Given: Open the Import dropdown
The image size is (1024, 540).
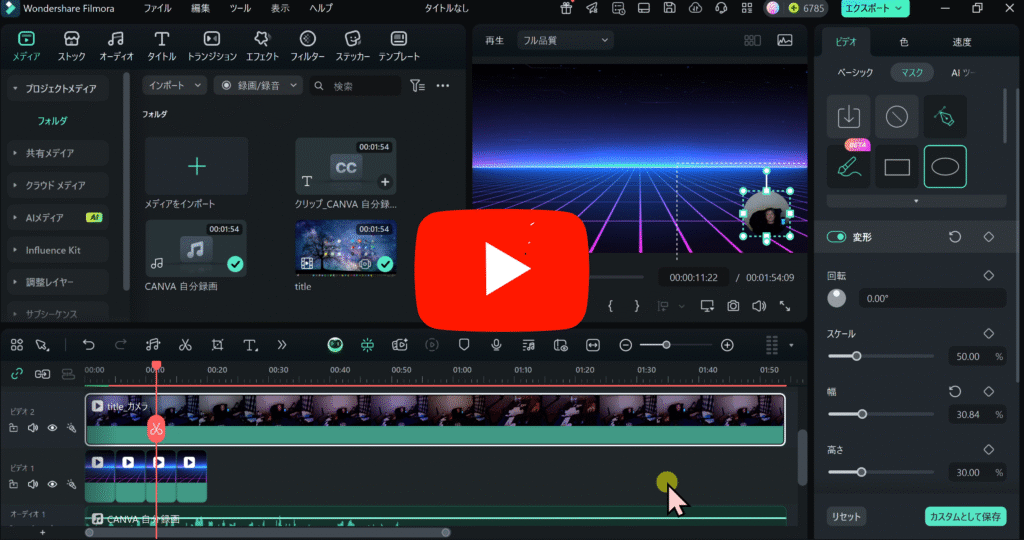Looking at the screenshot, I should [x=174, y=86].
